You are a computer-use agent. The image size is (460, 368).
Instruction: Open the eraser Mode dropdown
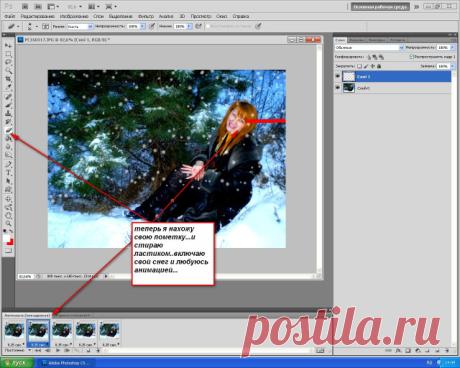click(80, 26)
